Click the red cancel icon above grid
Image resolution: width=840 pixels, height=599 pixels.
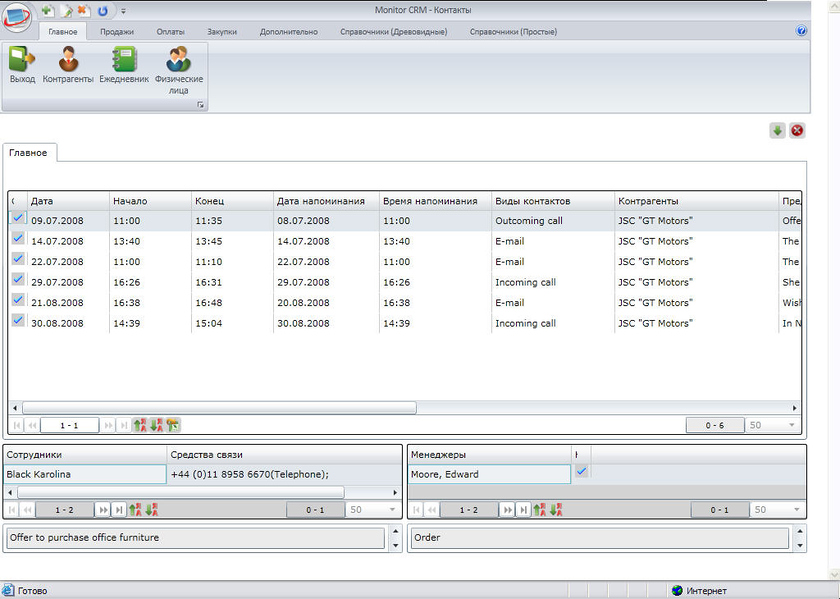797,131
